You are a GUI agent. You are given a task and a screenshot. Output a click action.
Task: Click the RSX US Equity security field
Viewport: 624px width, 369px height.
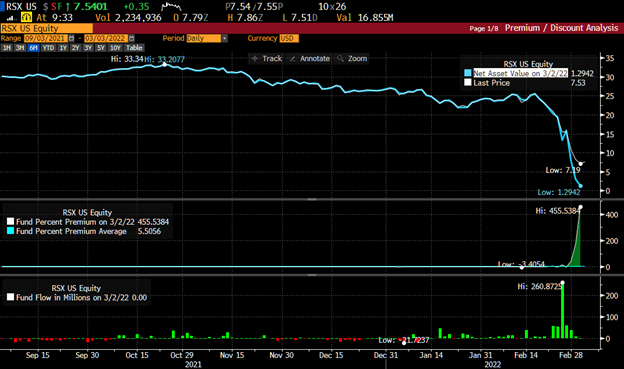point(47,28)
